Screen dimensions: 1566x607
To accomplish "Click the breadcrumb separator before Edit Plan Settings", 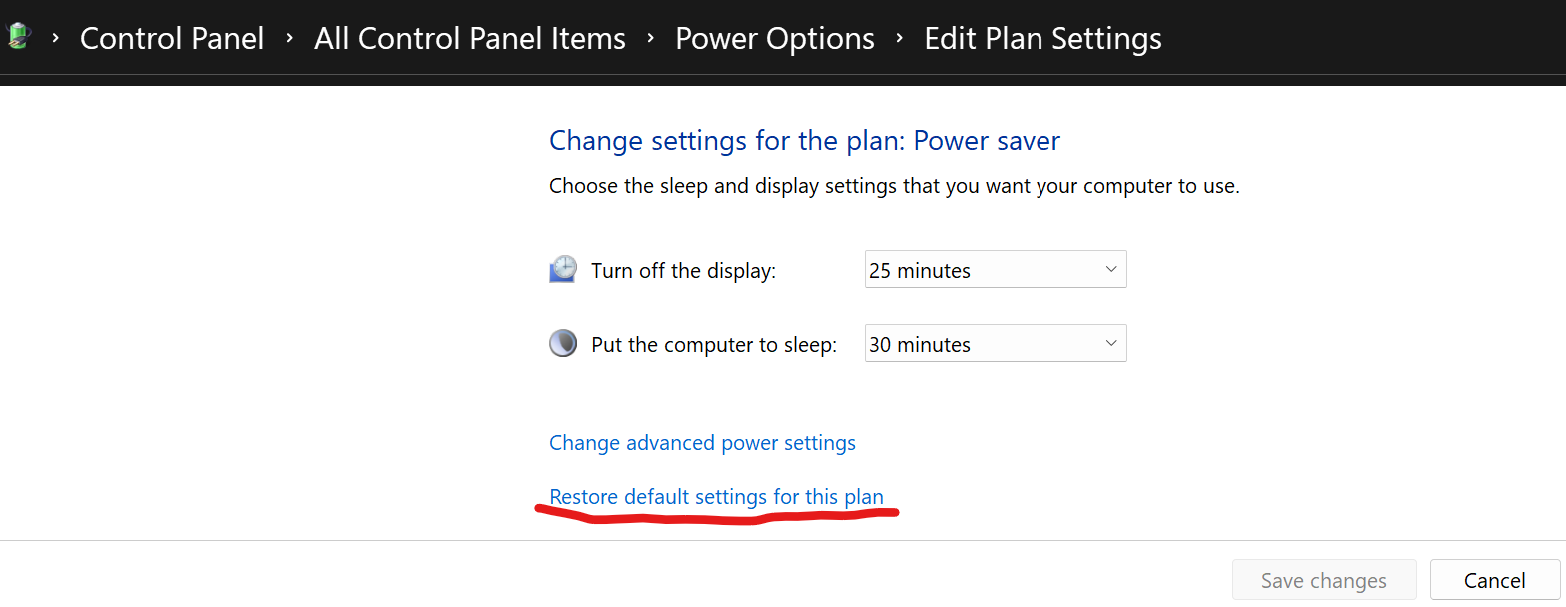I will pyautogui.click(x=898, y=38).
